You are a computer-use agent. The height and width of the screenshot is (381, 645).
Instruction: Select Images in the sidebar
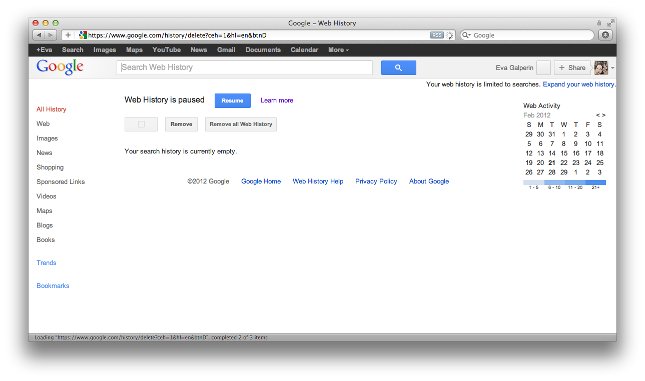47,139
